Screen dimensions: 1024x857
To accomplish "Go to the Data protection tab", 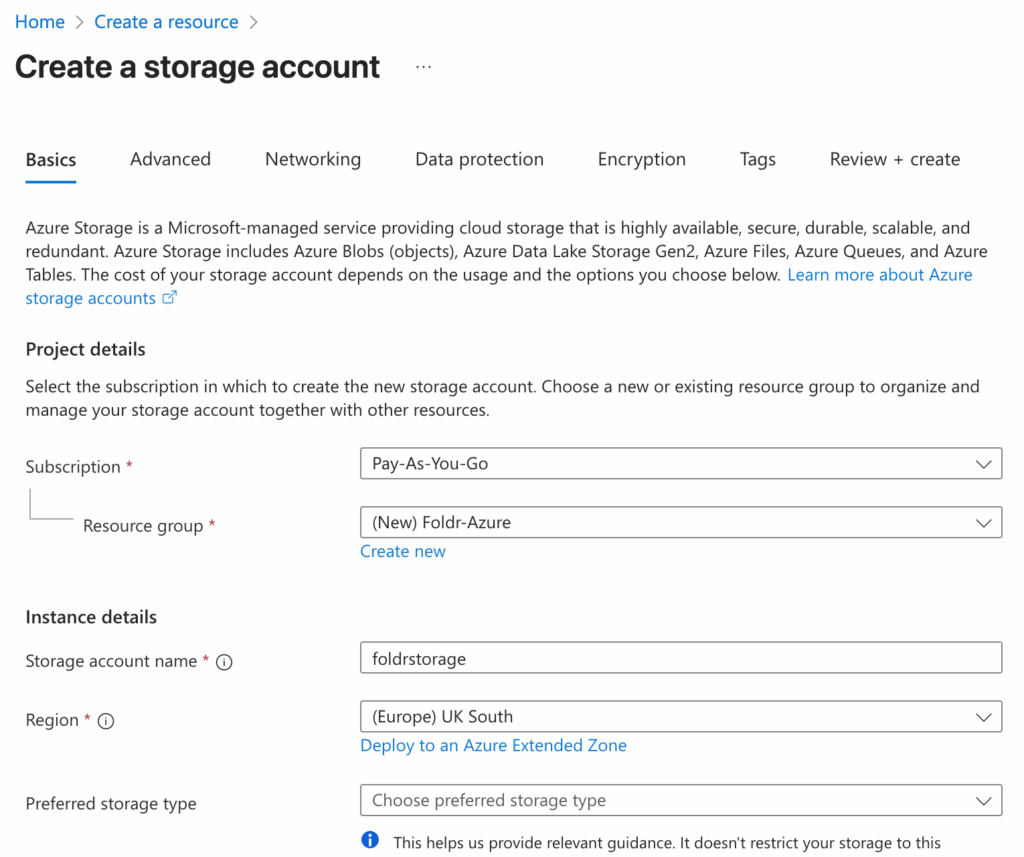I will (x=479, y=159).
